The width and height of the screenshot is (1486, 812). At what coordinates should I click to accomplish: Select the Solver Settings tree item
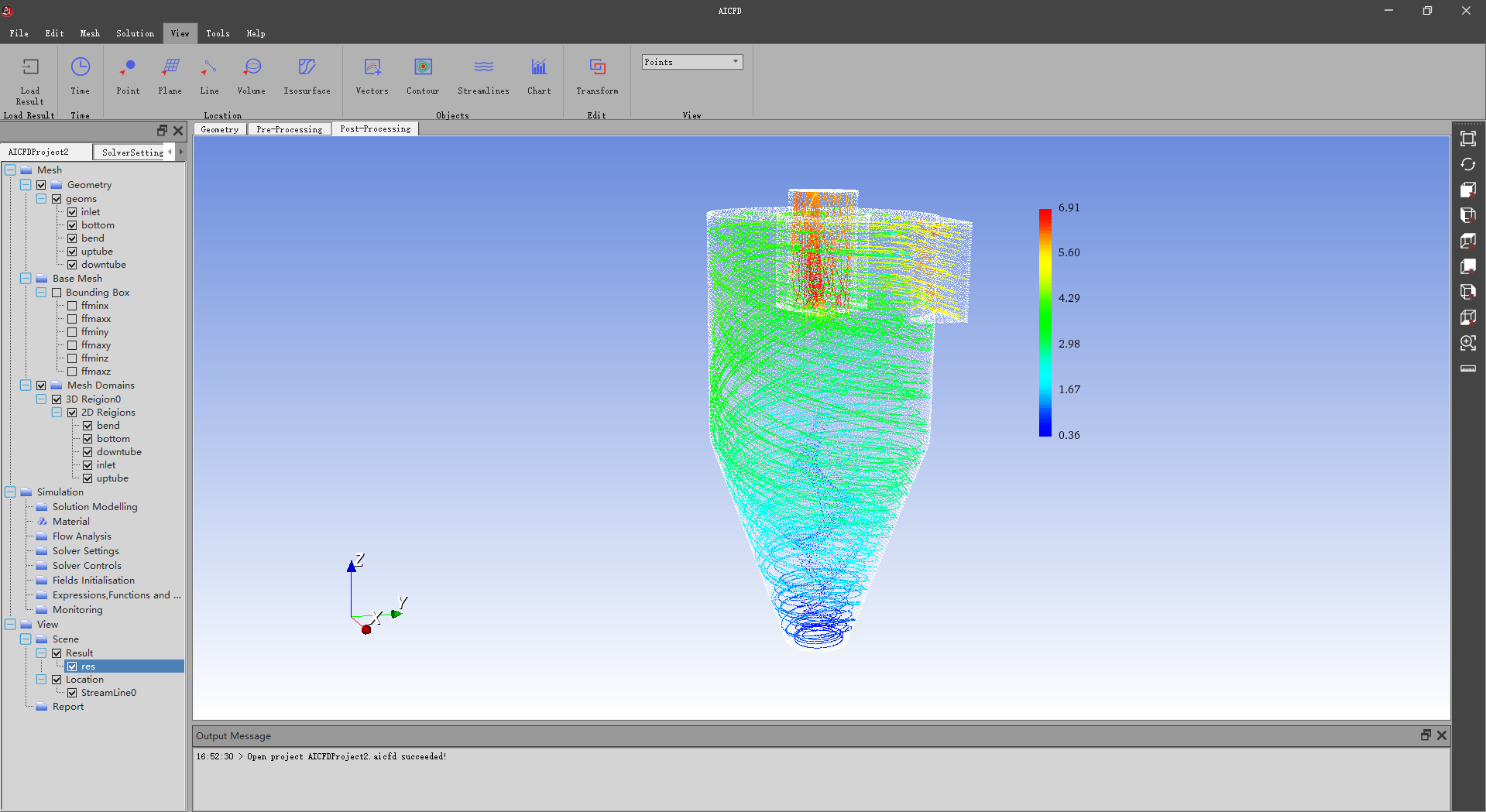click(85, 551)
